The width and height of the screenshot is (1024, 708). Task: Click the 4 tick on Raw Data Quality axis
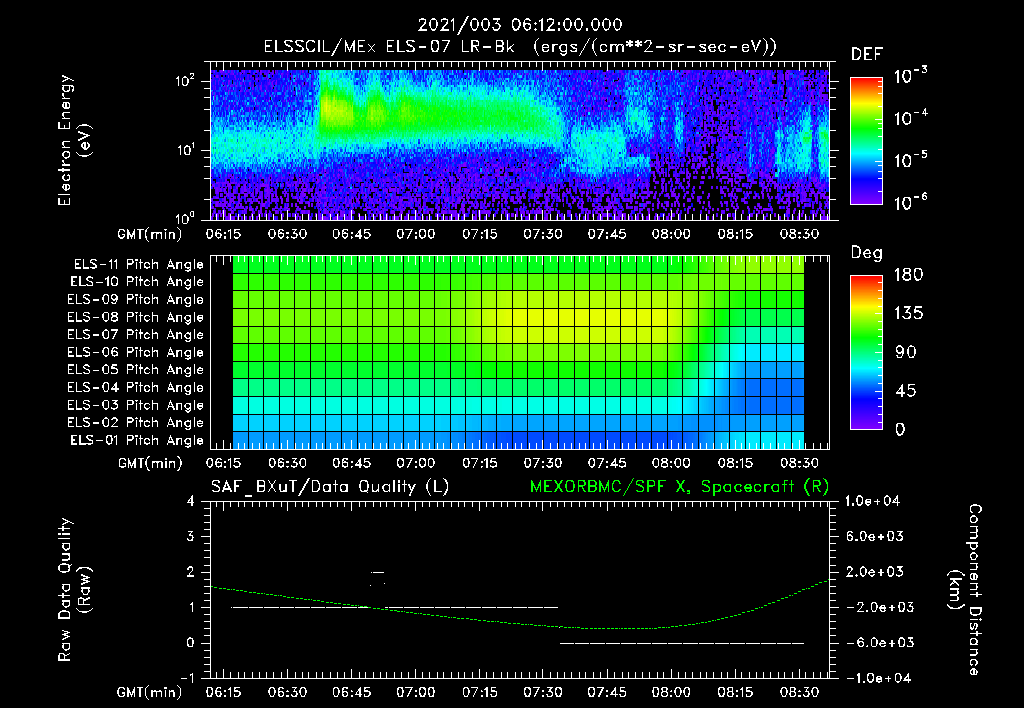[191, 502]
